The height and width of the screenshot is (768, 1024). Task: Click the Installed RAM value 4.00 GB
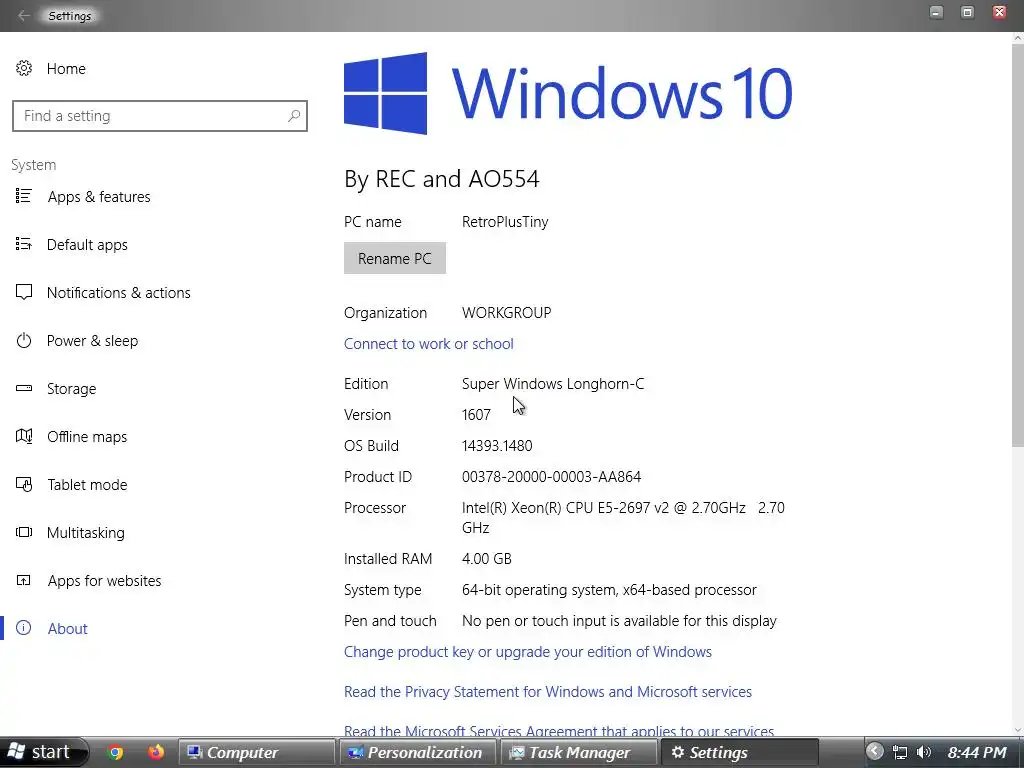tap(487, 559)
